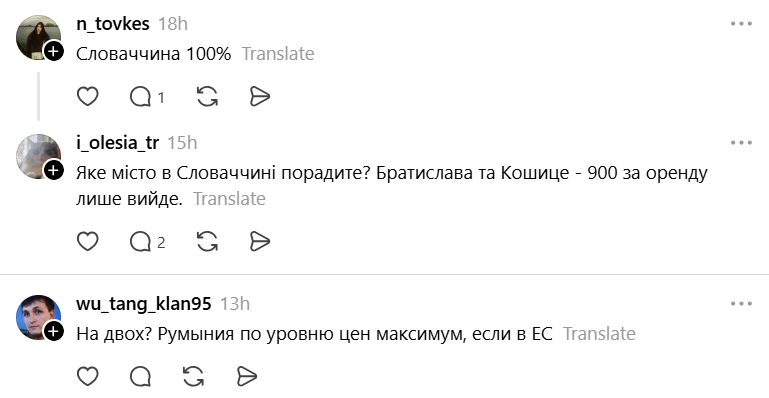Share i_olesia_tr's comment with send icon
769x398 pixels.
[x=259, y=241]
